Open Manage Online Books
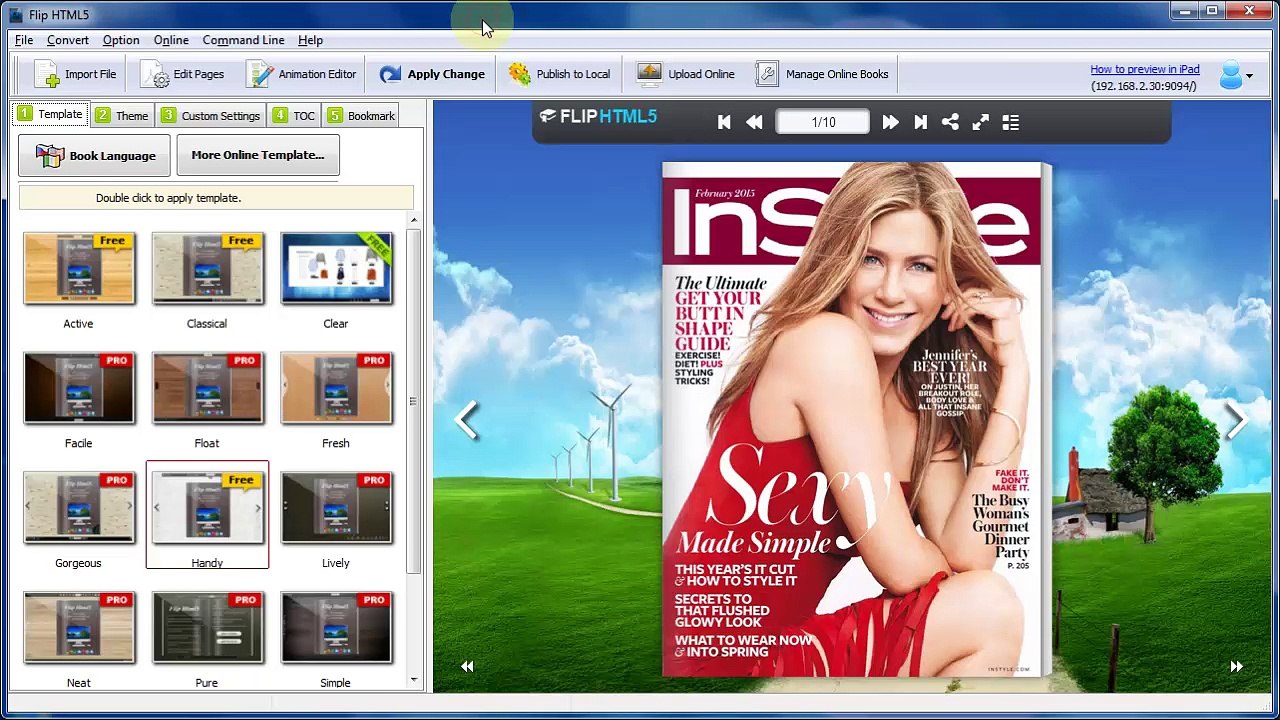This screenshot has height=720, width=1280. [822, 74]
